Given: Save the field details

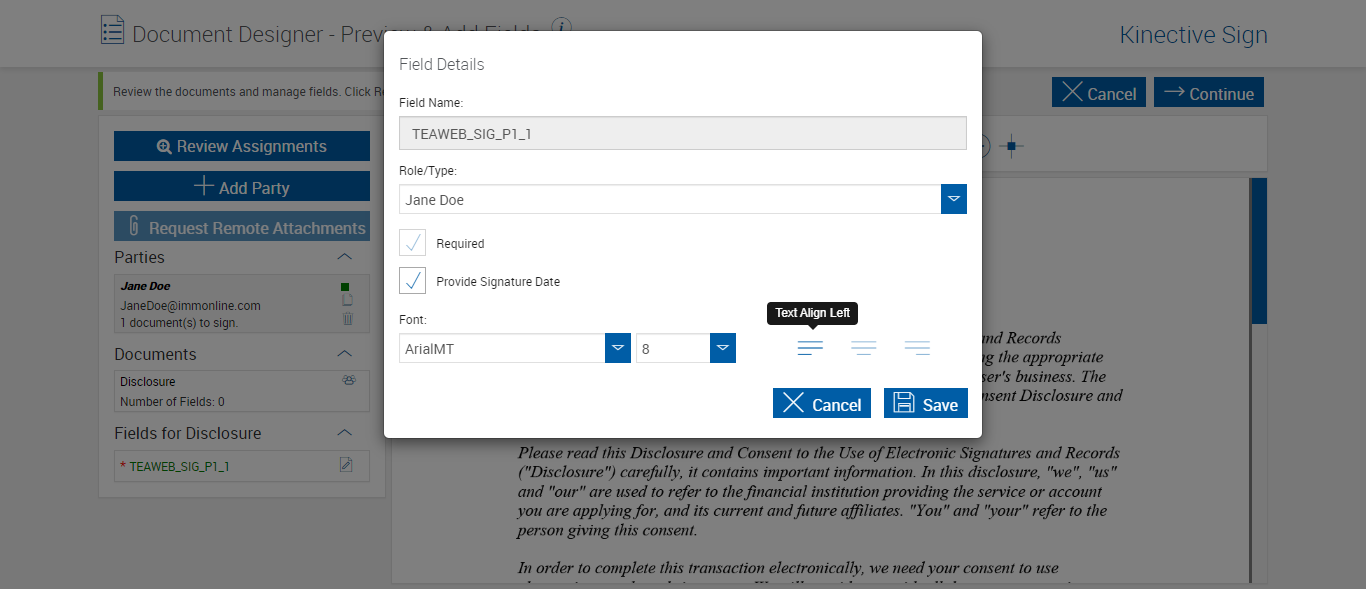Looking at the screenshot, I should point(925,403).
